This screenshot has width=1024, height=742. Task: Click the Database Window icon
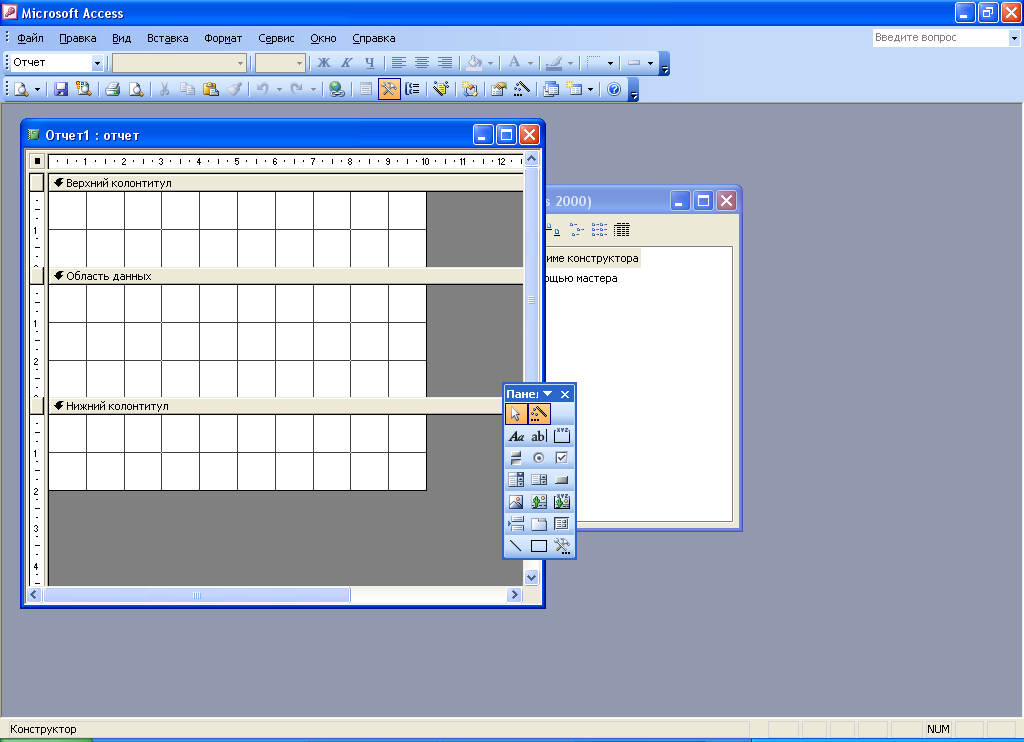tap(551, 89)
